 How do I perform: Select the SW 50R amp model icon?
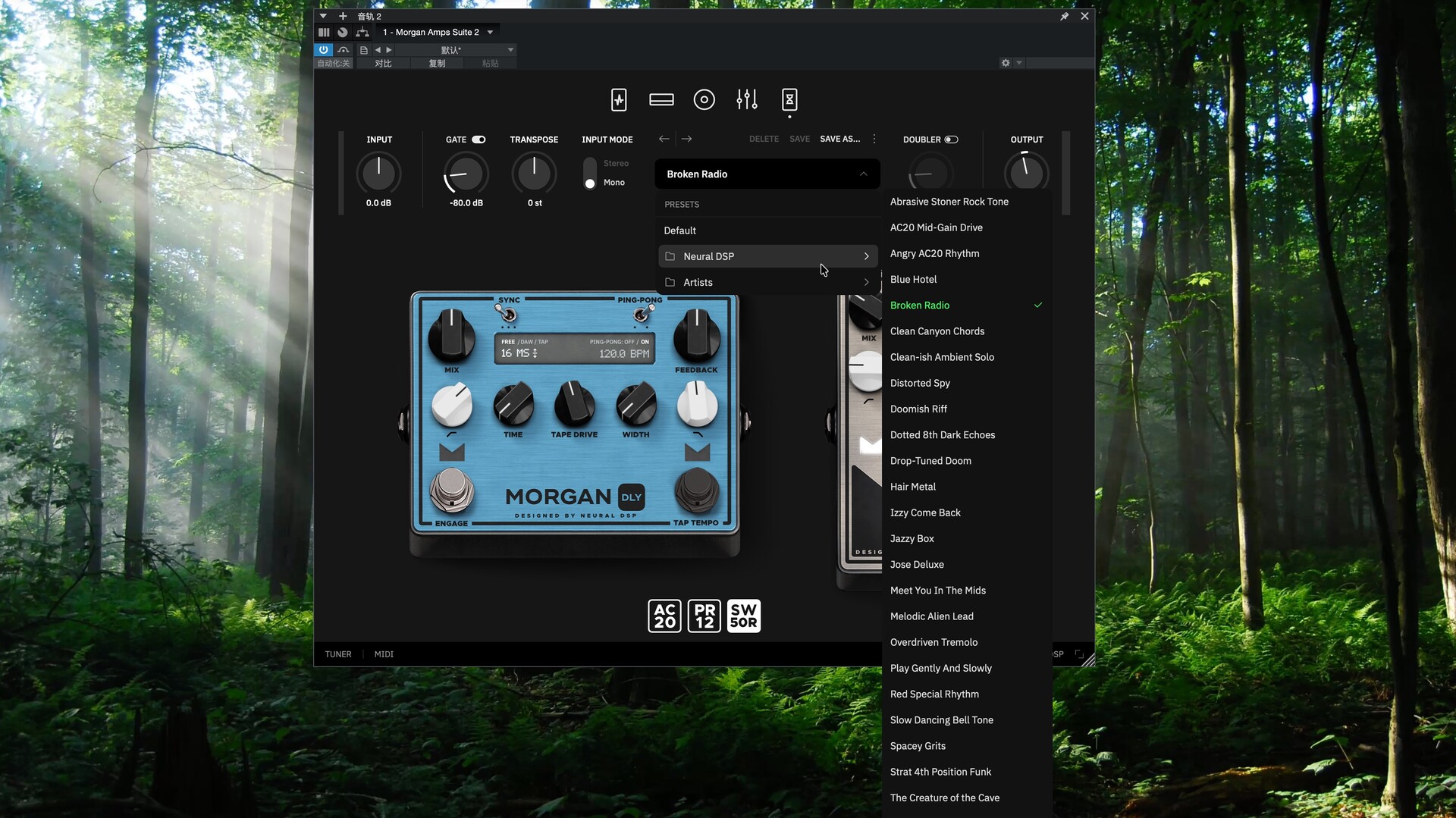point(743,616)
